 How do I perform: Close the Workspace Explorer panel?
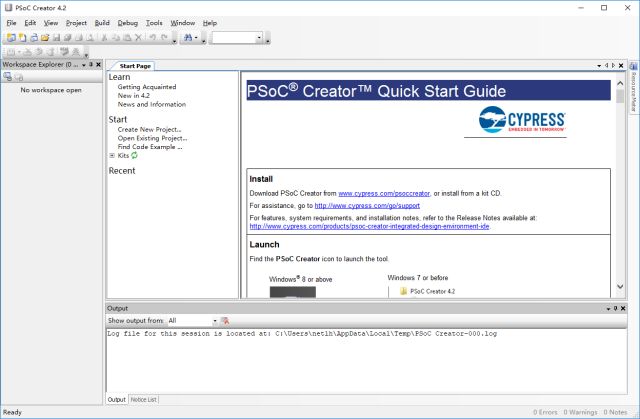[x=98, y=64]
